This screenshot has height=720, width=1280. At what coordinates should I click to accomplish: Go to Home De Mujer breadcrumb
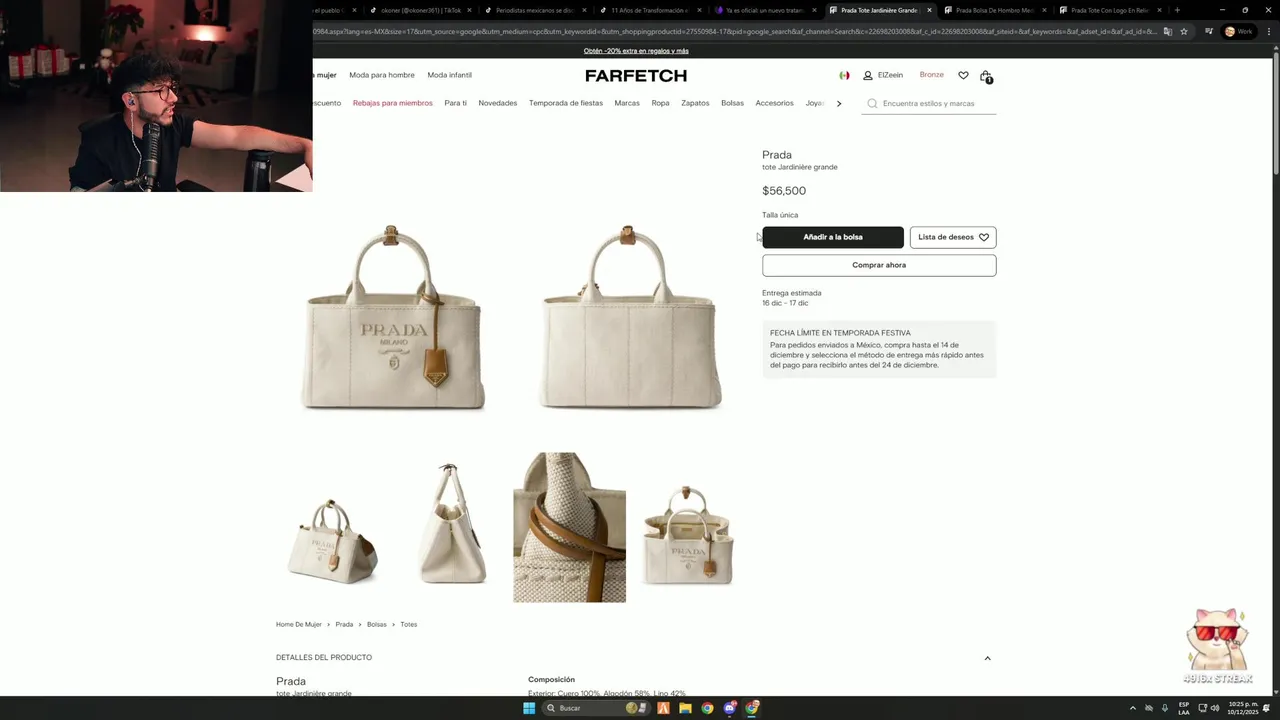point(299,624)
